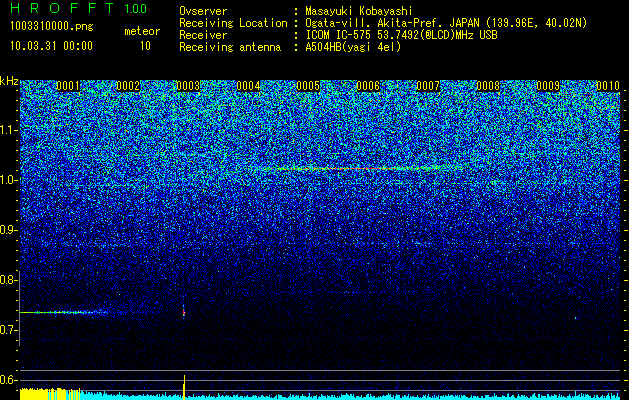The height and width of the screenshot is (400, 629).
Task: Select the Ogata-vill. Akita-Pref. JAPAN location text
Action: pos(446,23)
